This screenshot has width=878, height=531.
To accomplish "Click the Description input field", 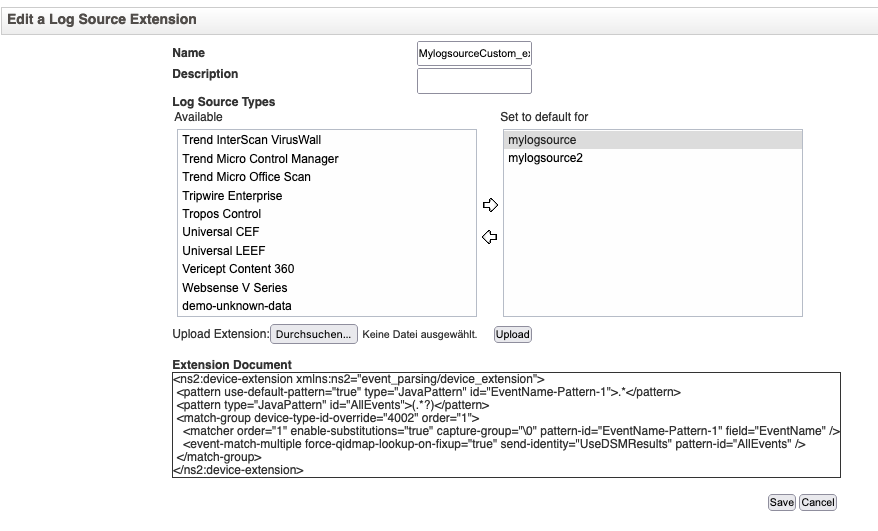I will (474, 81).
